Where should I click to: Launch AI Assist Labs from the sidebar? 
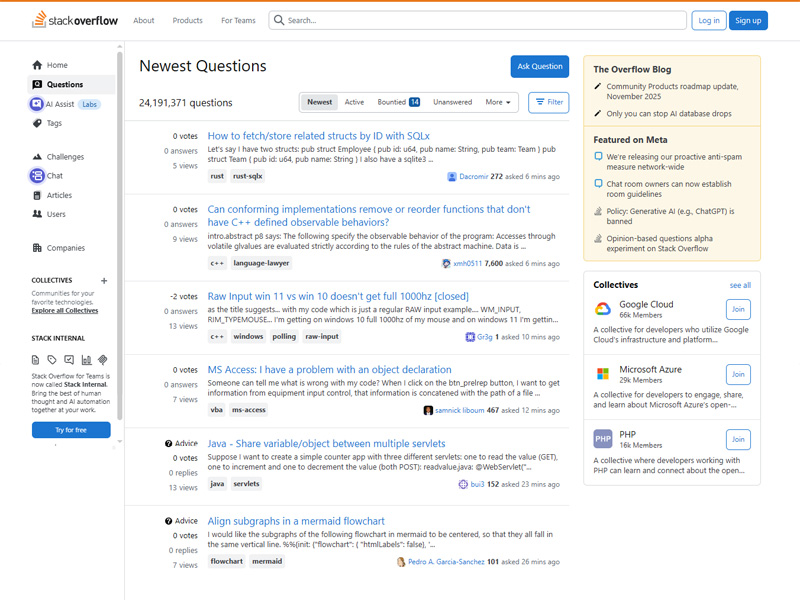60,103
